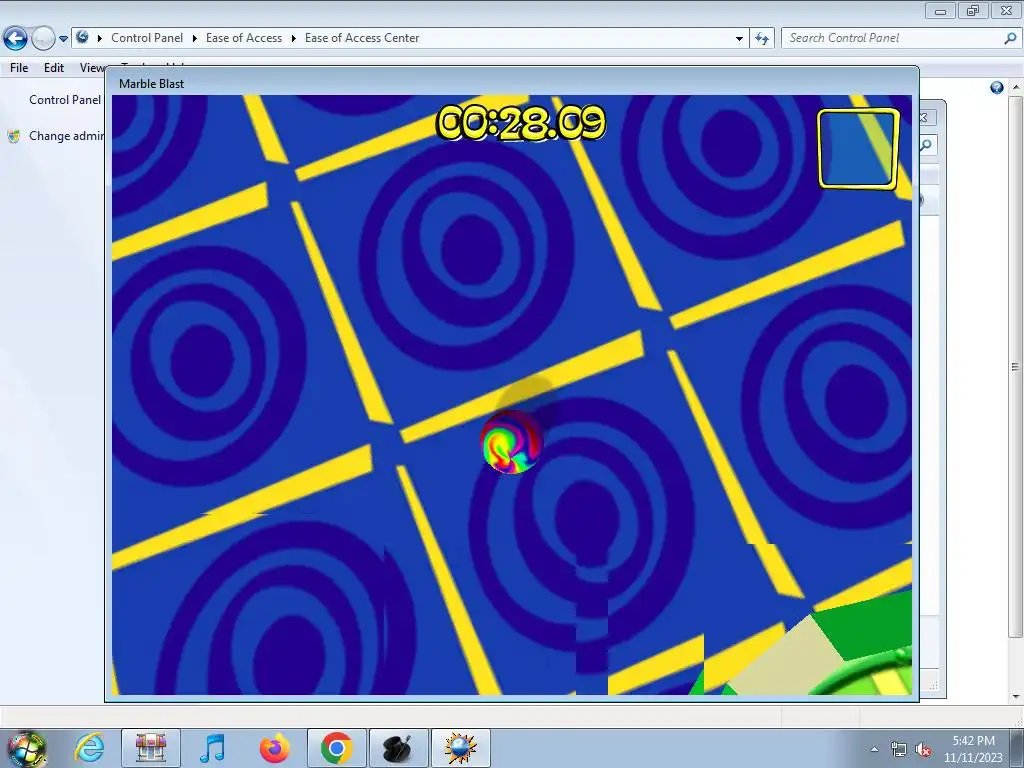Open the Windows Start menu
The image size is (1024, 768).
tap(27, 748)
